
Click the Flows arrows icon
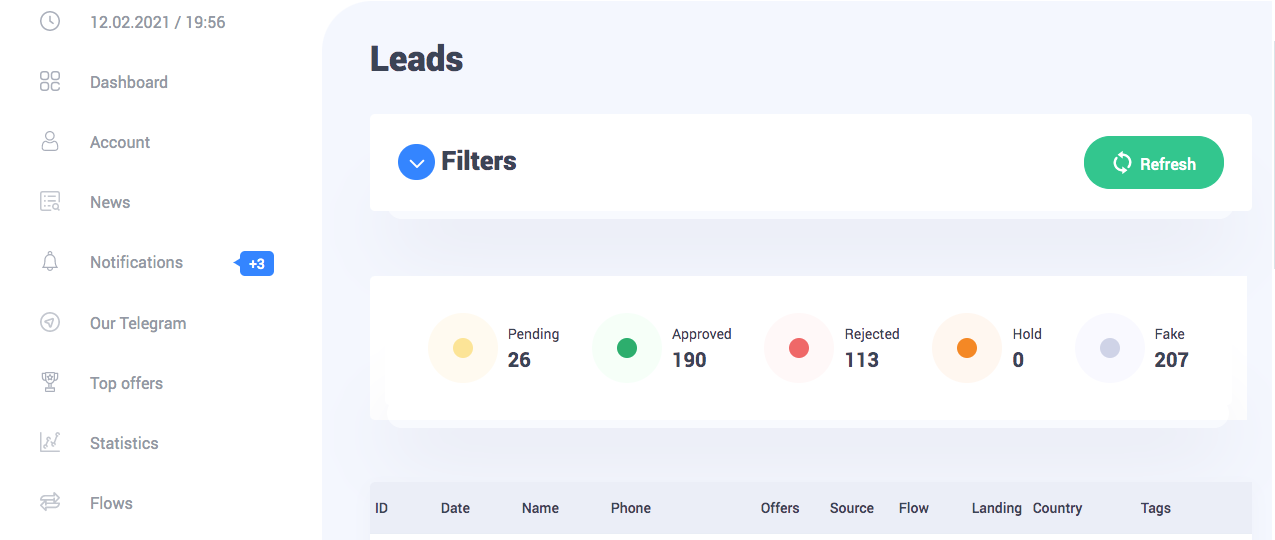click(50, 503)
